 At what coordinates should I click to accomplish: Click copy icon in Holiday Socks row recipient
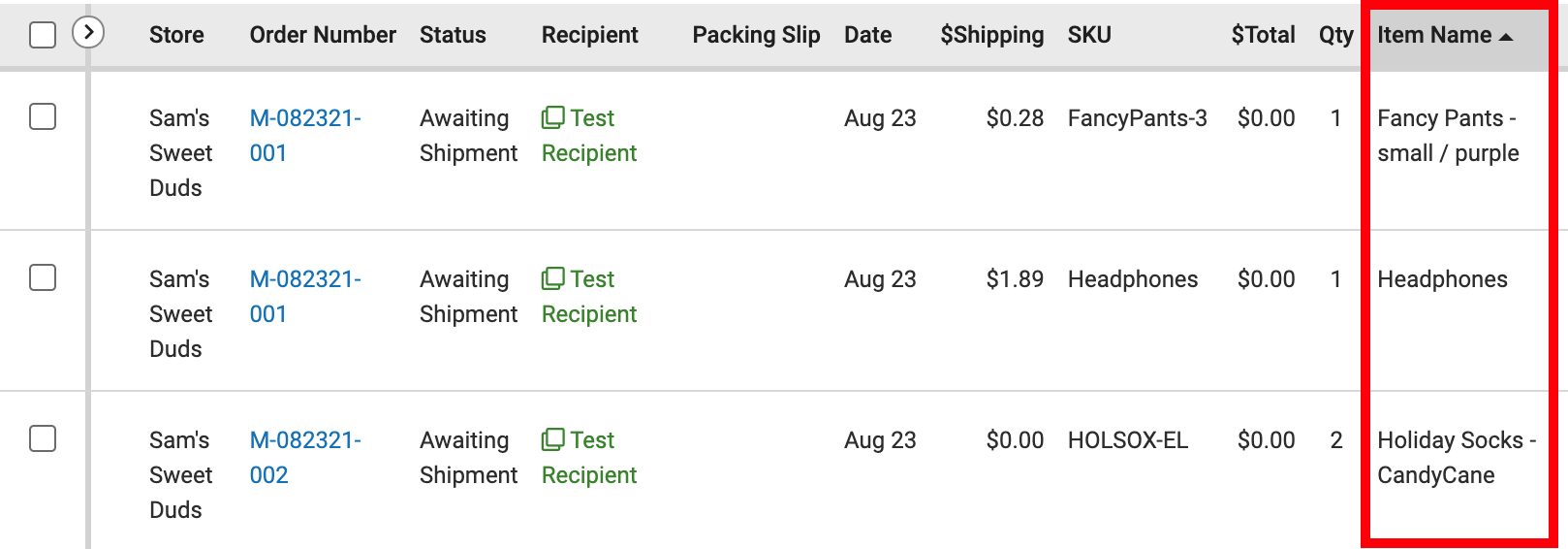553,439
